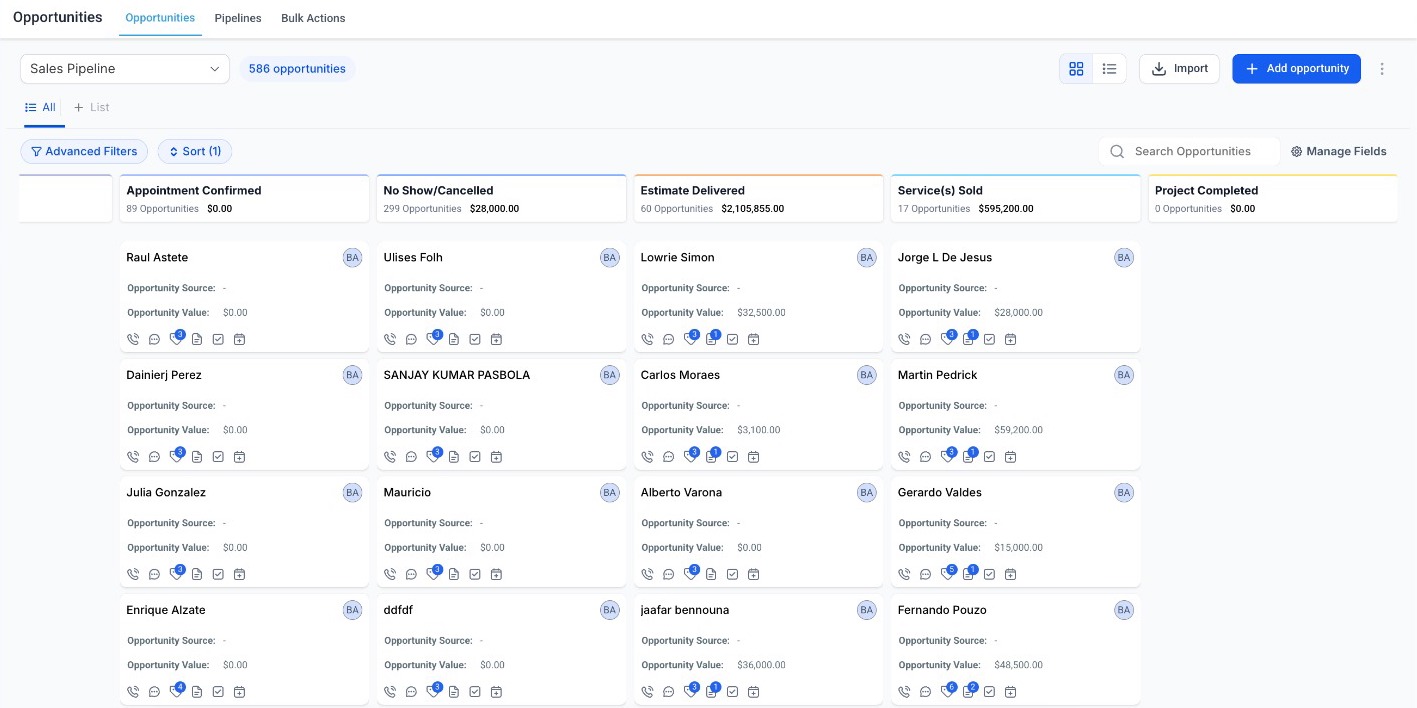Image resolution: width=1417 pixels, height=708 pixels.
Task: Switch to list view layout
Action: [x=1109, y=69]
